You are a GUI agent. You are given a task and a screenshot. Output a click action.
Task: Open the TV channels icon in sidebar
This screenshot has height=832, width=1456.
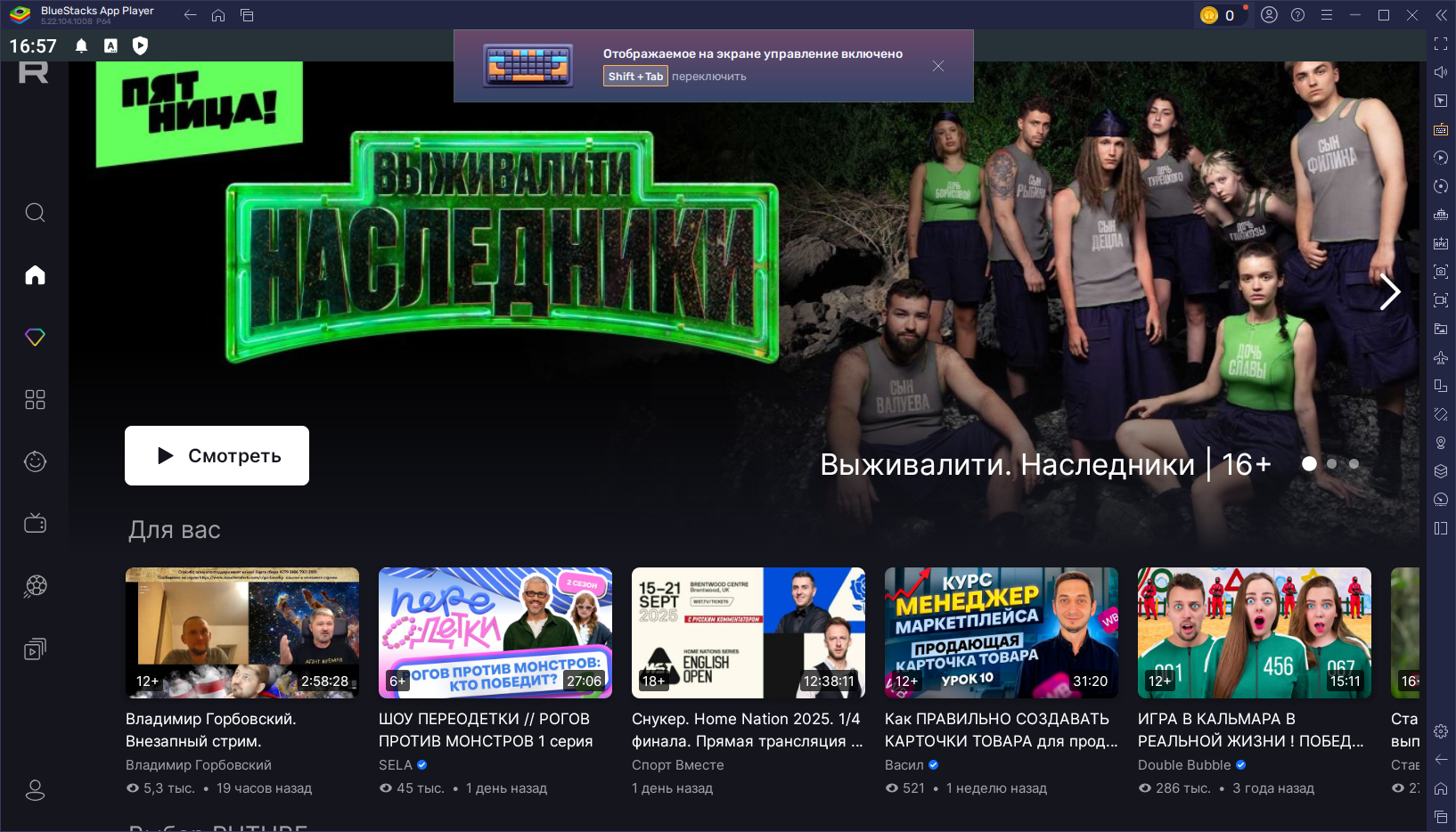35,523
